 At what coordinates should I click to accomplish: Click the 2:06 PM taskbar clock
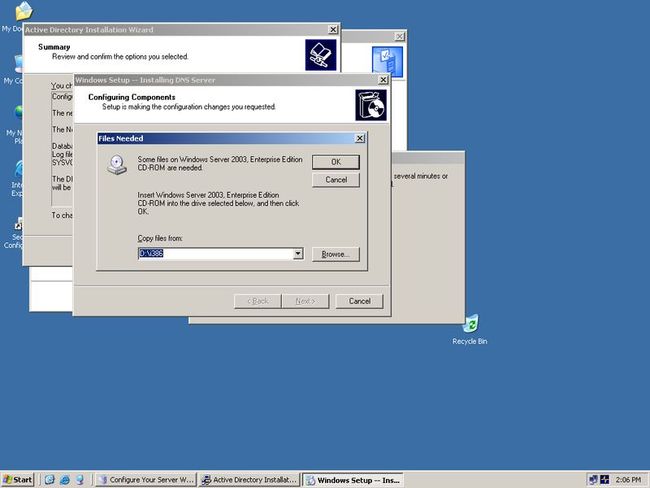[x=628, y=480]
